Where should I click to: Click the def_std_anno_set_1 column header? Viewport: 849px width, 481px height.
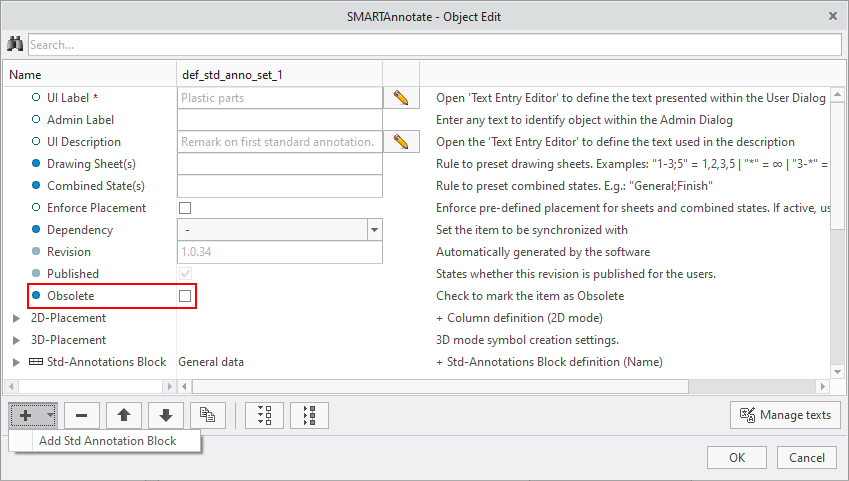(x=280, y=75)
